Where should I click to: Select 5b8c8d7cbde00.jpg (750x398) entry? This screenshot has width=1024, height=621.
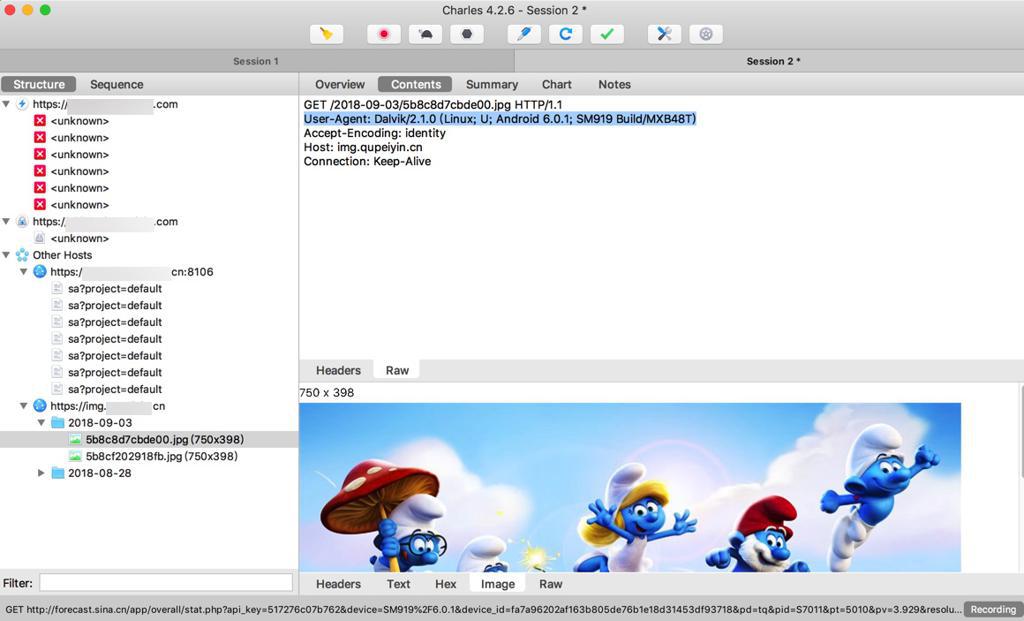click(165, 439)
